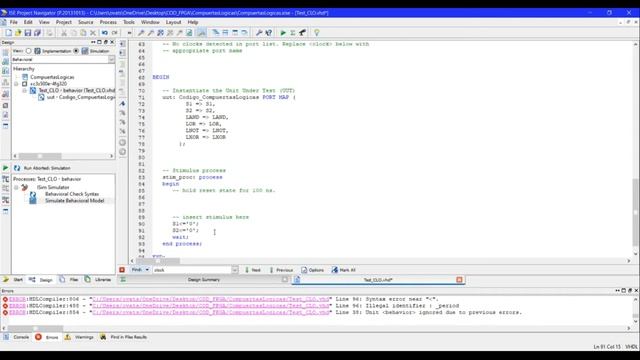Collapse the ISim Simulator process node
Screen dimensions: 640x360
click(16, 187)
